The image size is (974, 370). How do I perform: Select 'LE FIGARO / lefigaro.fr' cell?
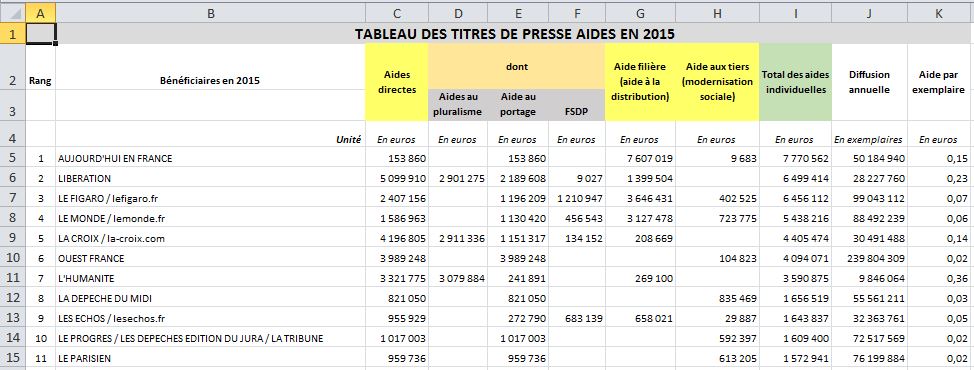[x=211, y=198]
